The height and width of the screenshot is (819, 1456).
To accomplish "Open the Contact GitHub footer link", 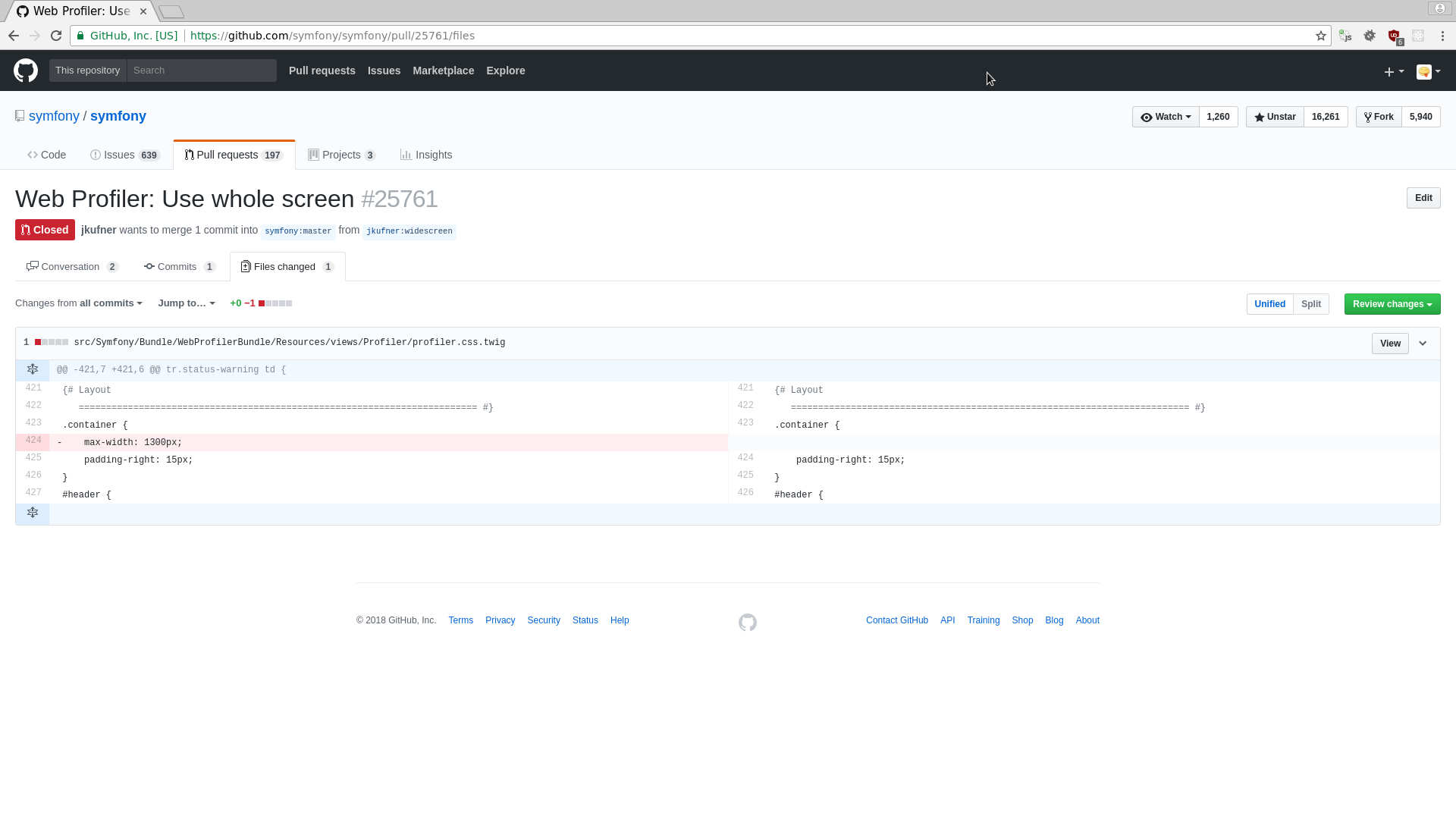I will click(897, 620).
